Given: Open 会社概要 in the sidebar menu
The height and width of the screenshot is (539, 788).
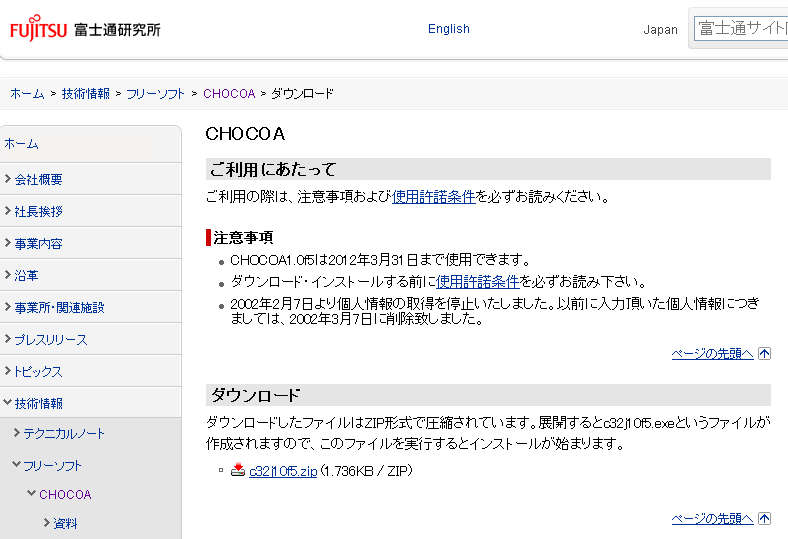Looking at the screenshot, I should tap(38, 180).
